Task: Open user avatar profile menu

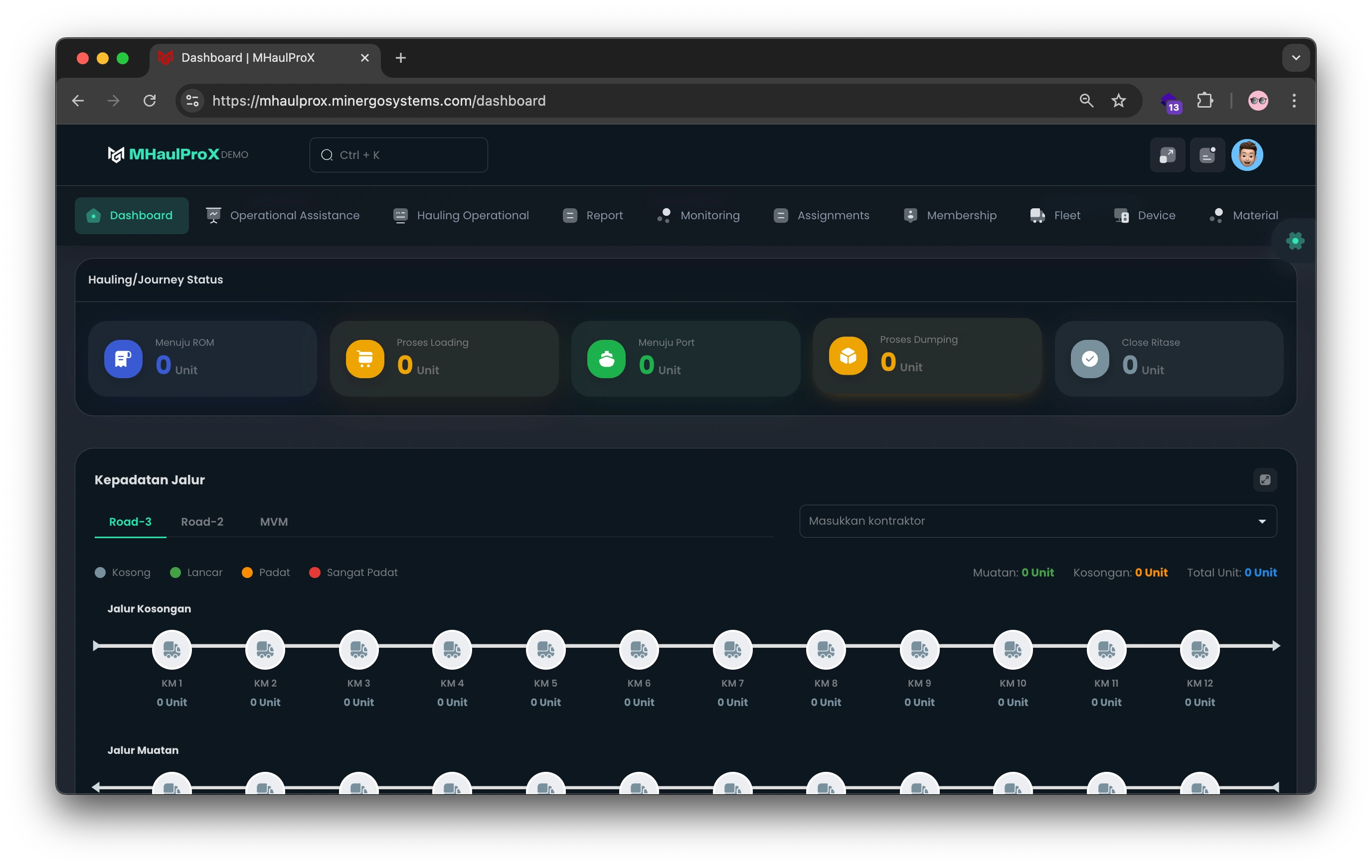Action: [1247, 155]
